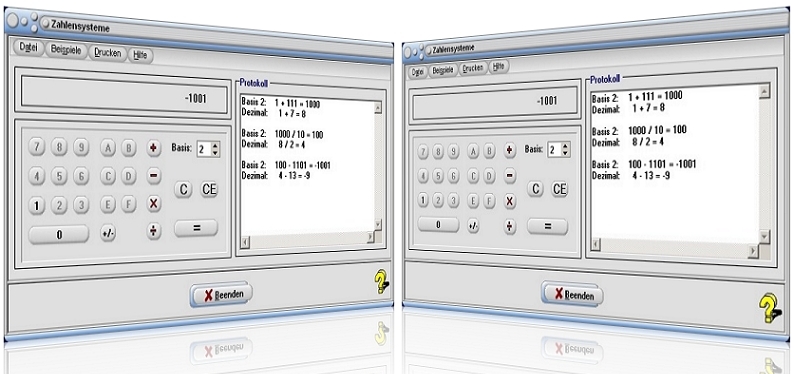This screenshot has width=794, height=374.
Task: Click the red multiply X in left calculator
Action: click(x=154, y=204)
